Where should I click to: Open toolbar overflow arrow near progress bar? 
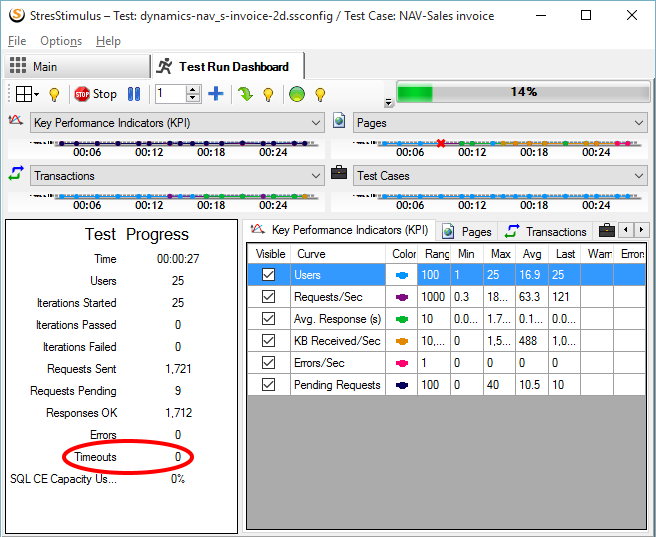(x=389, y=102)
